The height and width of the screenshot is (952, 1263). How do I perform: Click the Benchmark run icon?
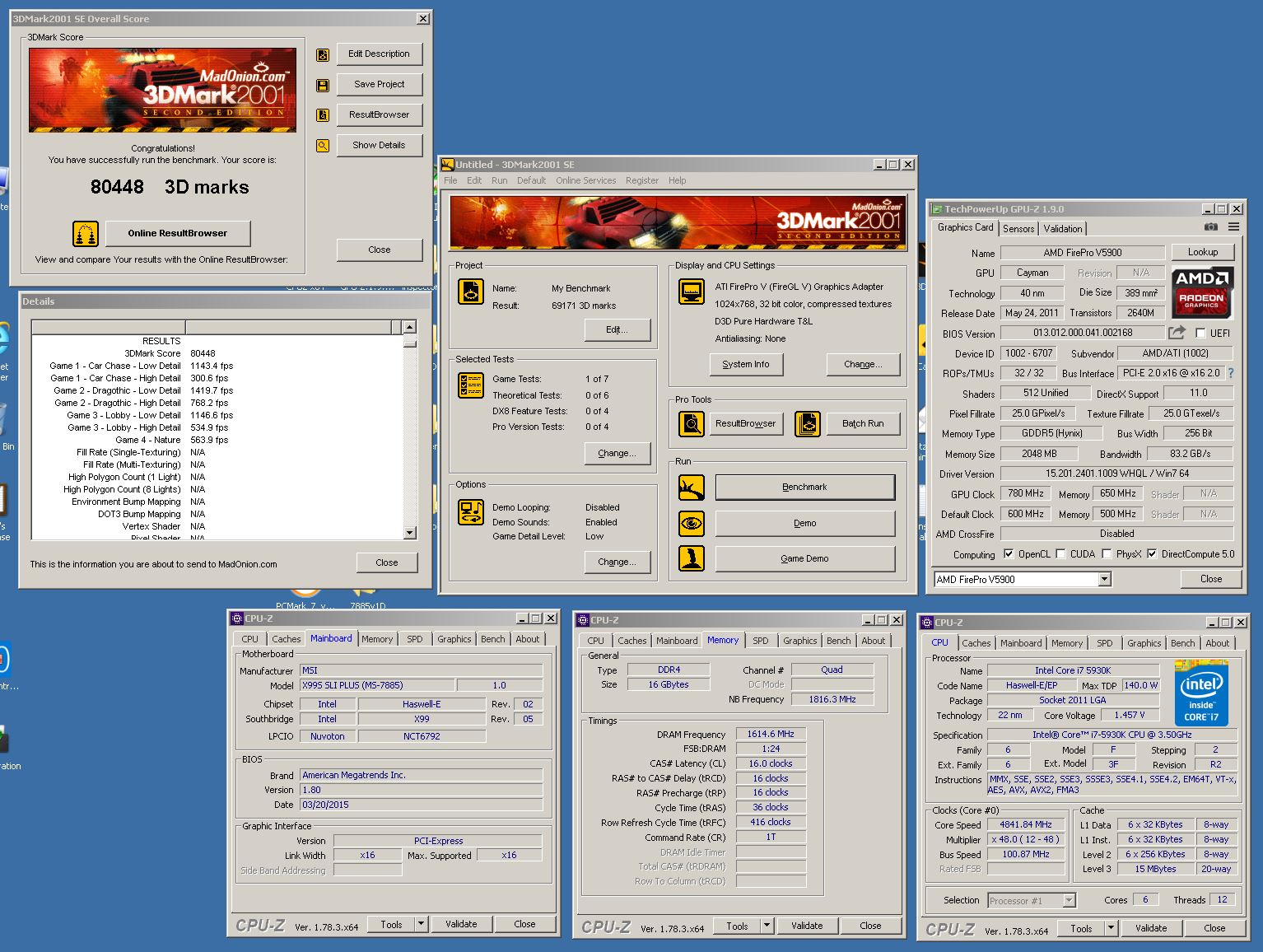pyautogui.click(x=691, y=488)
